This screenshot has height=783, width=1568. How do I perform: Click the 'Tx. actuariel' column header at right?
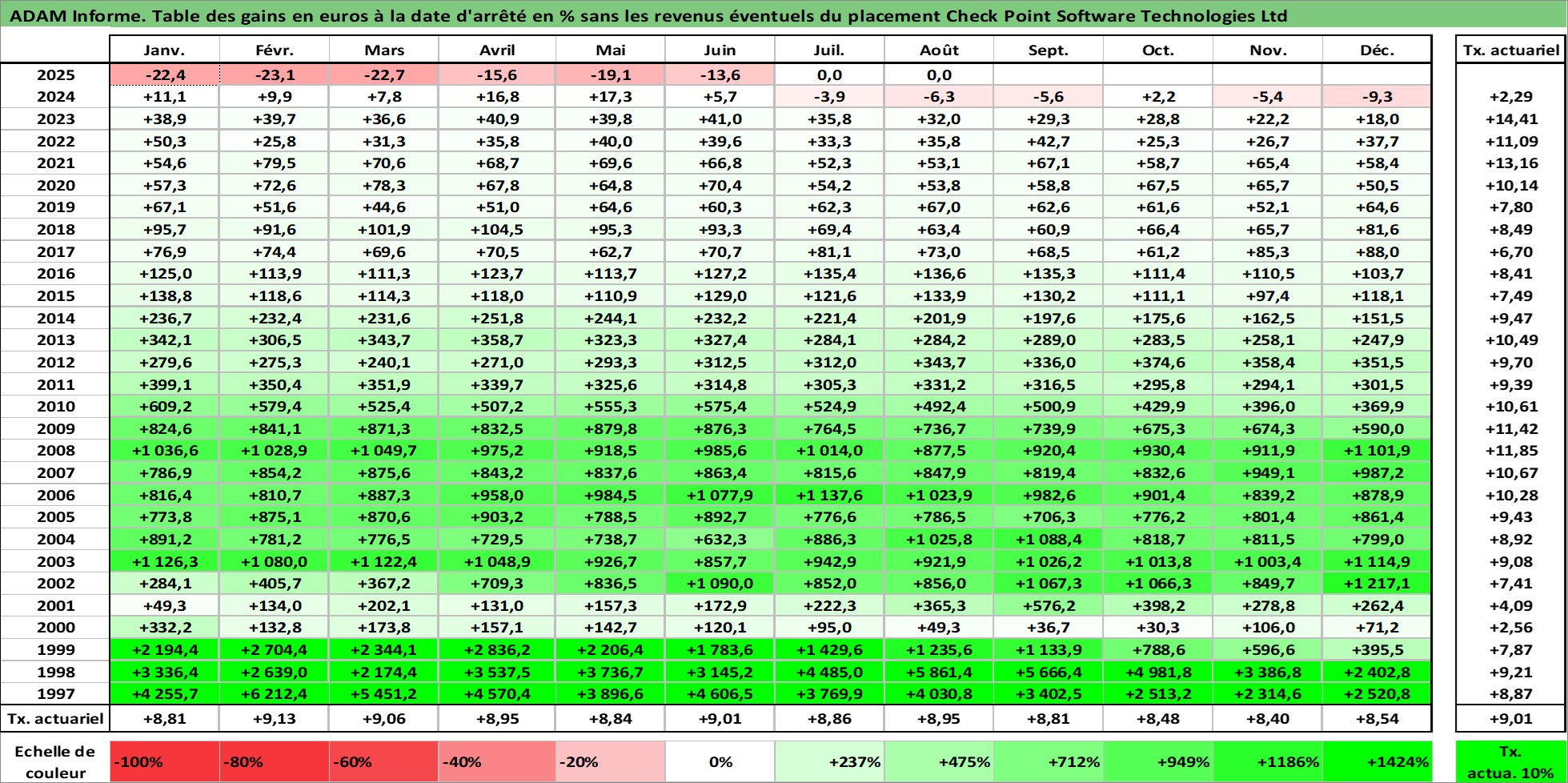click(1510, 50)
